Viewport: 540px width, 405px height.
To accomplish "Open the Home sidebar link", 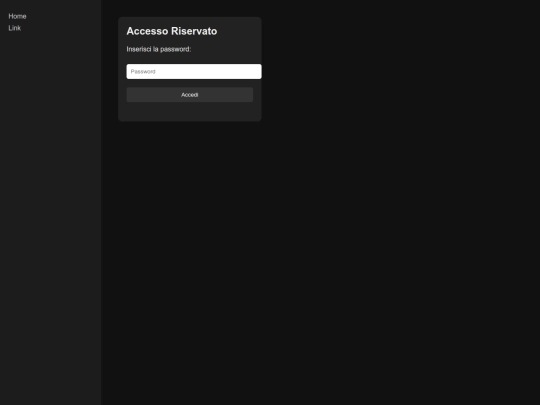I will point(17,16).
